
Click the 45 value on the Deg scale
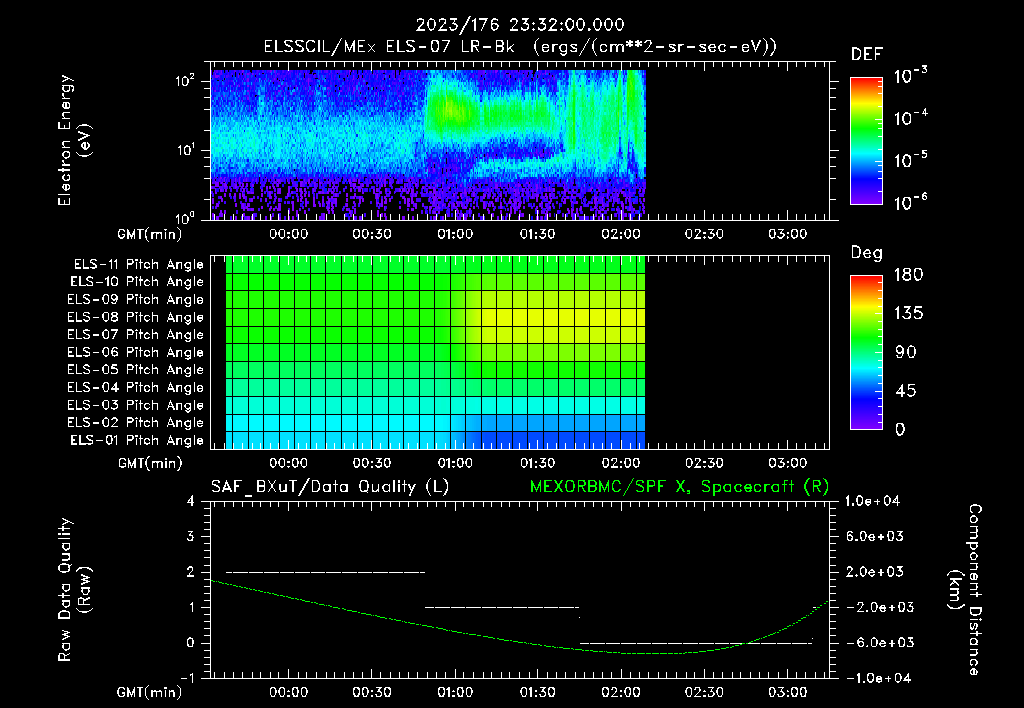pyautogui.click(x=906, y=391)
